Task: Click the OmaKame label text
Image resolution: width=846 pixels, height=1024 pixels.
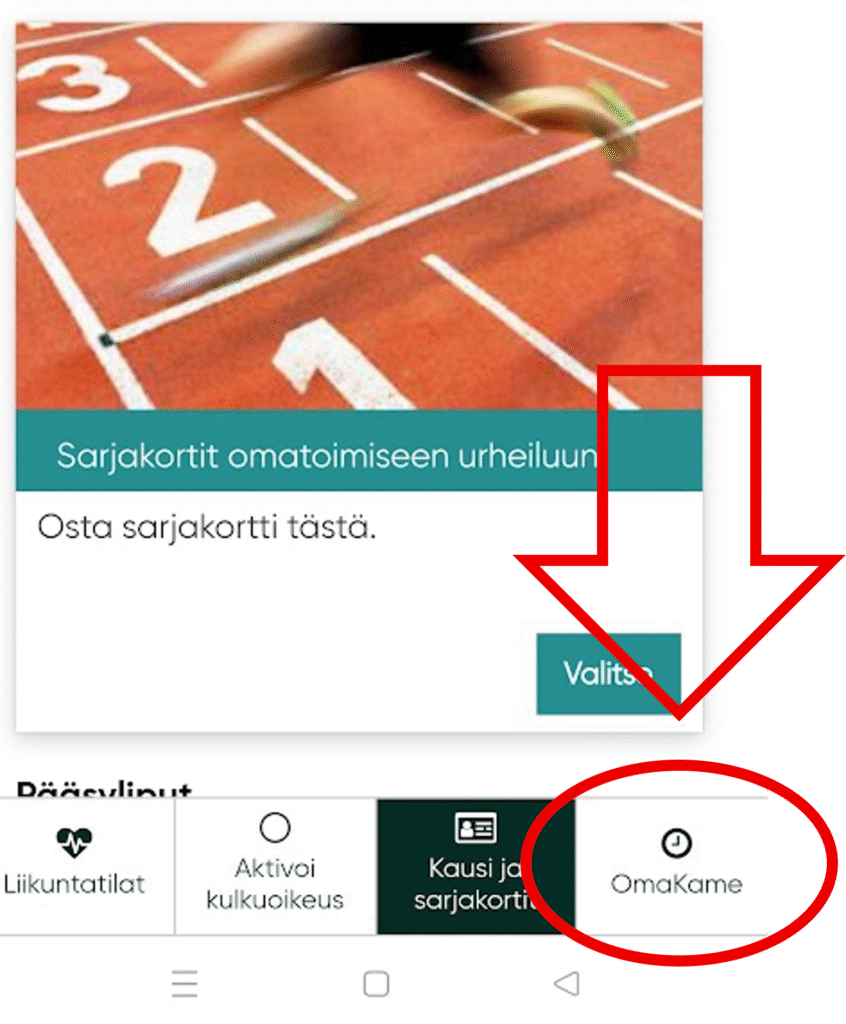Action: (x=676, y=884)
